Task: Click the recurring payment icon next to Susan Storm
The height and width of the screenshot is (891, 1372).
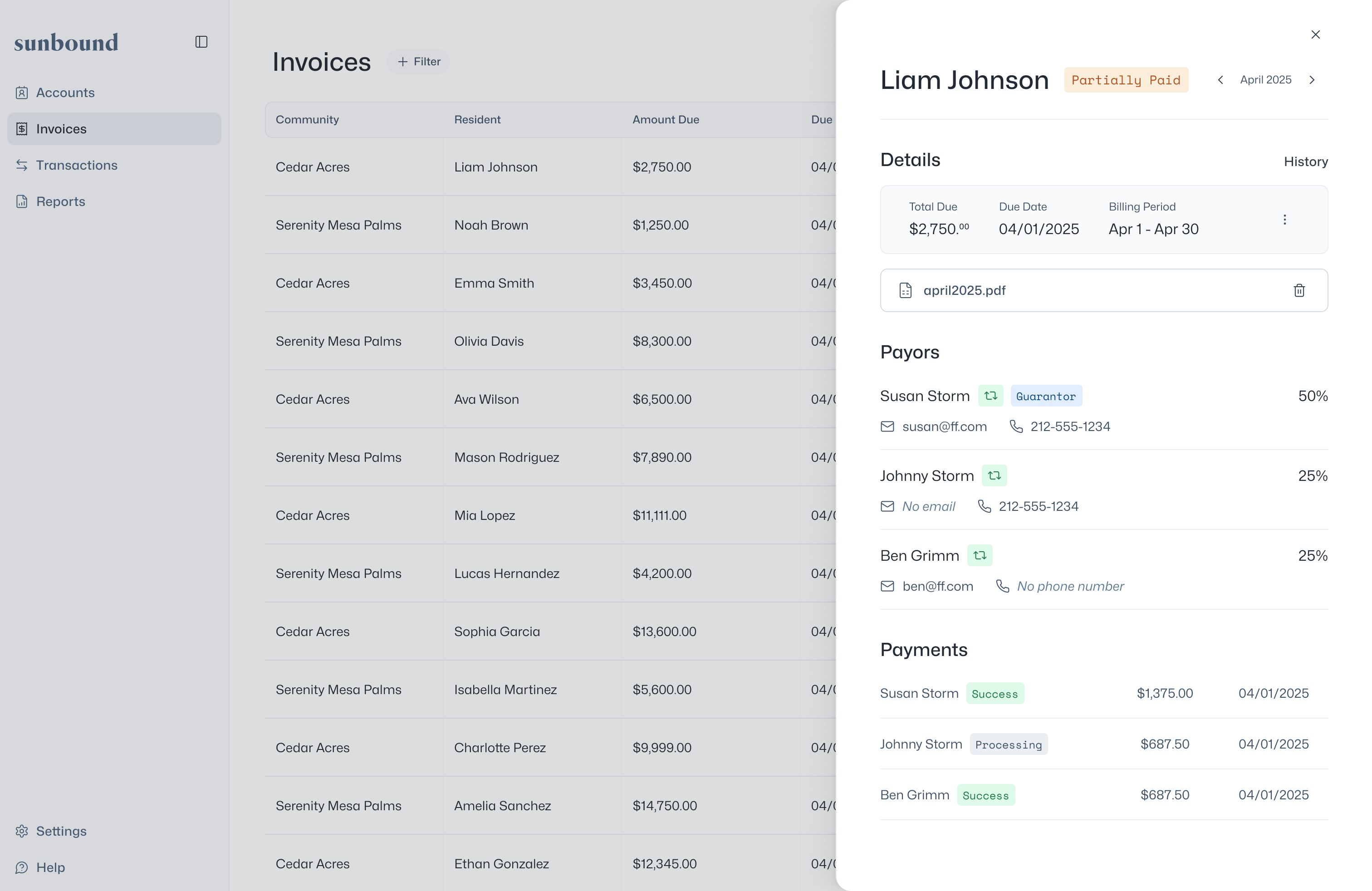Action: (990, 396)
